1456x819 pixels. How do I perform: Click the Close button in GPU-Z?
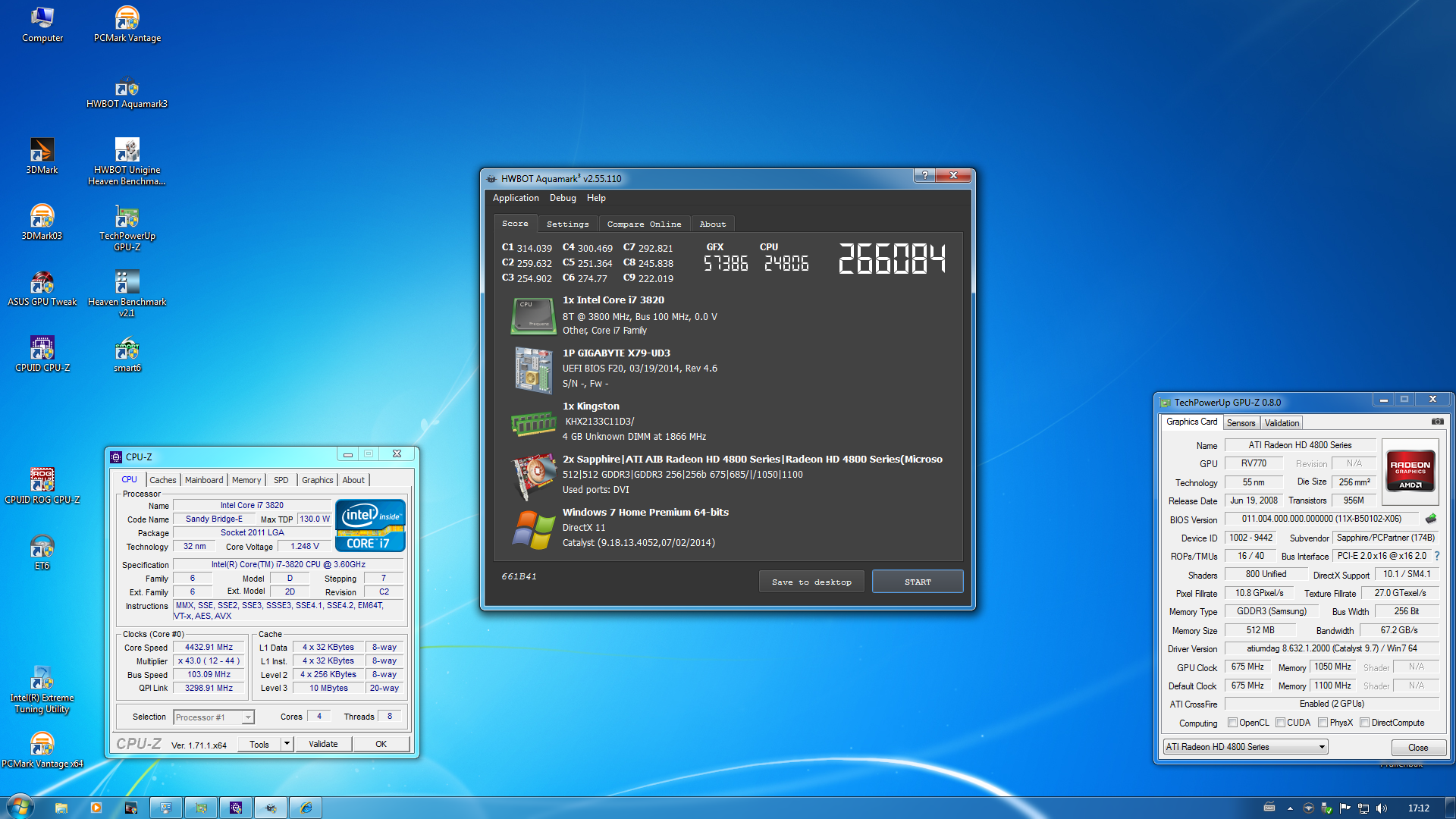[1418, 748]
